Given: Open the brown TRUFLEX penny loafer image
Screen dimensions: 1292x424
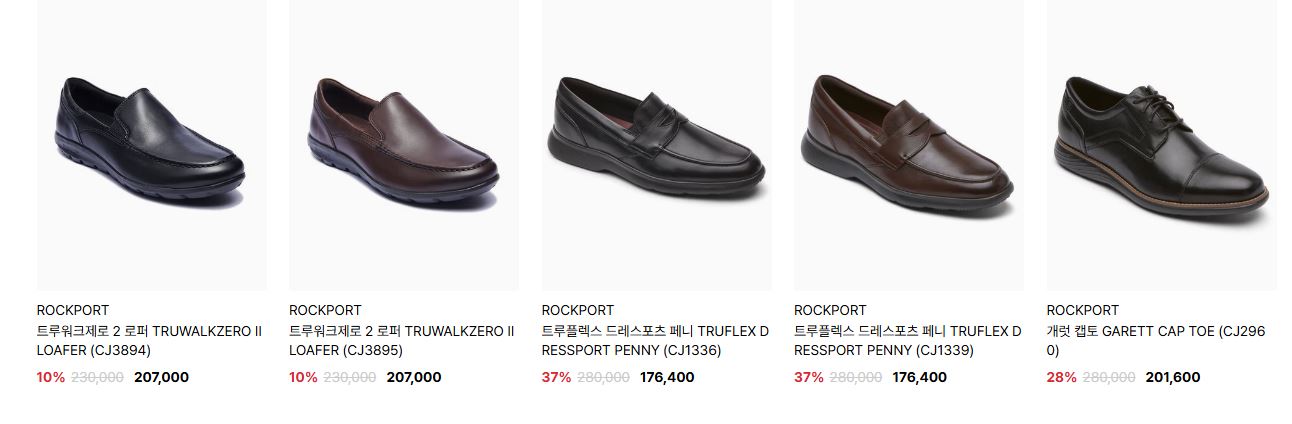Looking at the screenshot, I should [909, 145].
